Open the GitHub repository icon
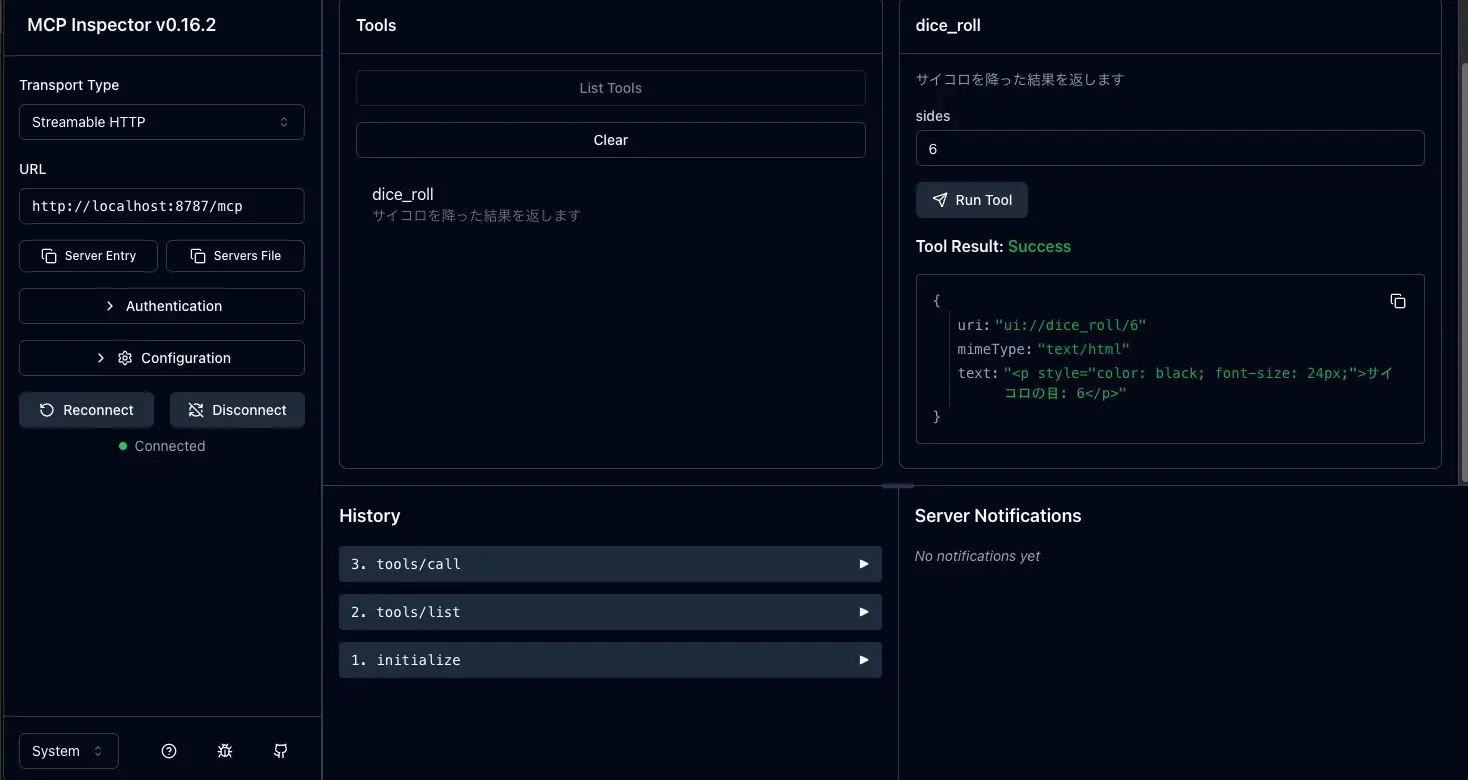Screen dimensions: 1468x780 point(281,751)
